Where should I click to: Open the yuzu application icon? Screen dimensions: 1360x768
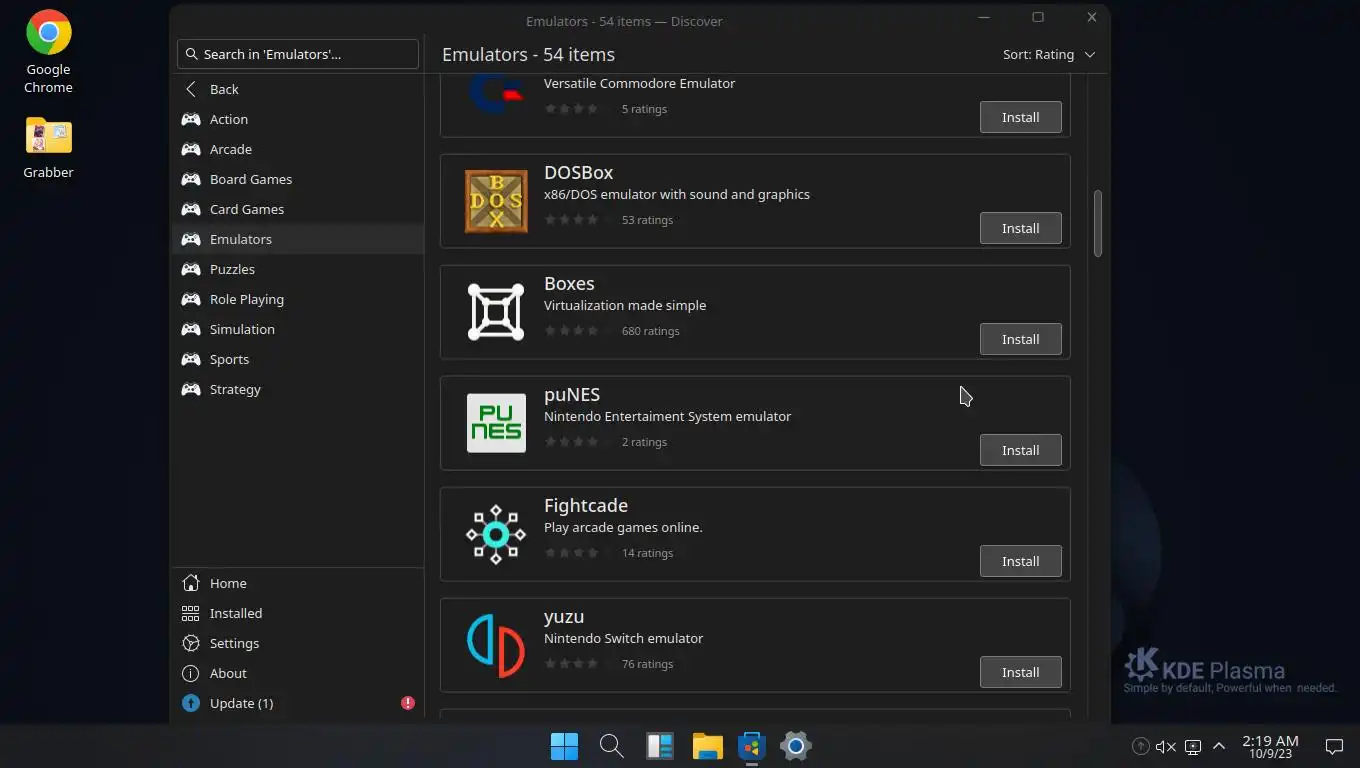point(496,645)
